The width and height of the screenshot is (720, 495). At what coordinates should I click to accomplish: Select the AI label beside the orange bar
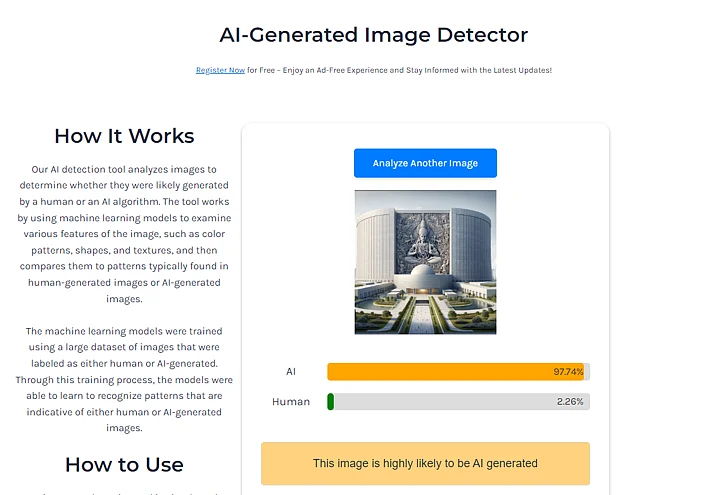[291, 372]
